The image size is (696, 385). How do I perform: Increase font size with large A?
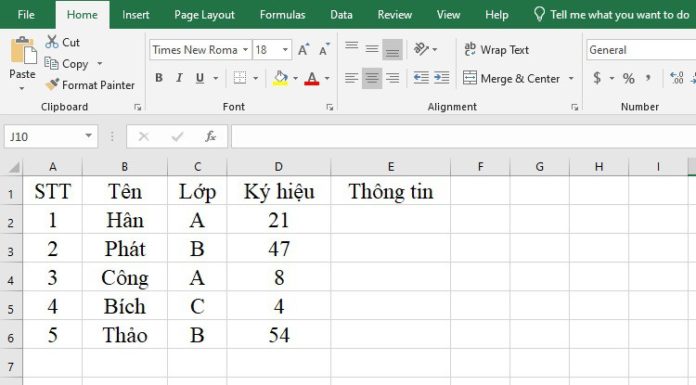pos(303,50)
